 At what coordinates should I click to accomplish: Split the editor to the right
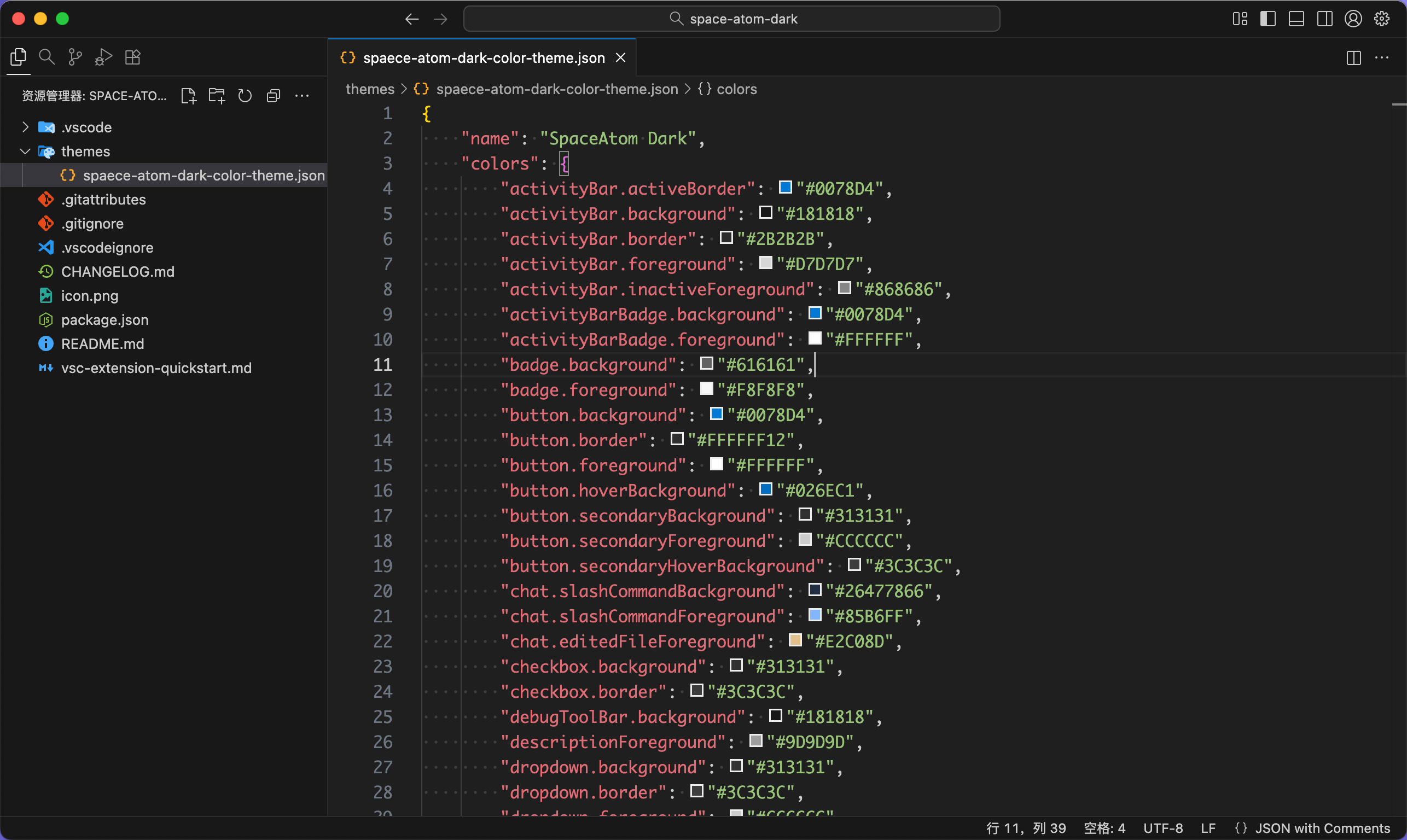(x=1353, y=58)
